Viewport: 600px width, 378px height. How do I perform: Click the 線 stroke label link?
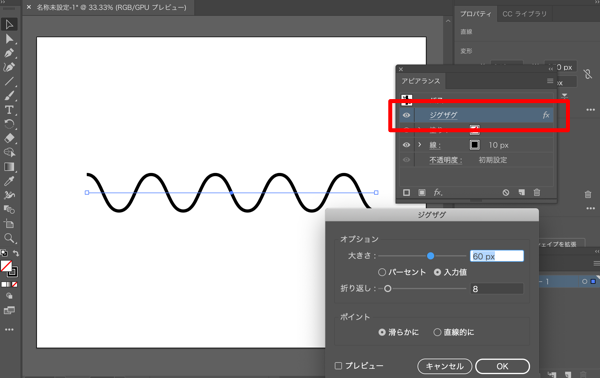click(x=435, y=145)
